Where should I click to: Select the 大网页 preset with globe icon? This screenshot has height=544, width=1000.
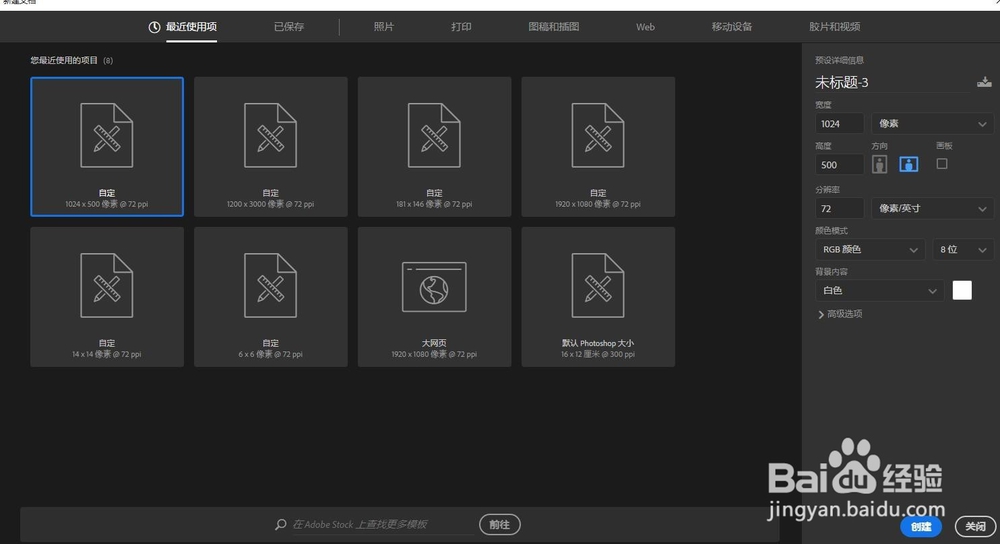pyautogui.click(x=434, y=297)
